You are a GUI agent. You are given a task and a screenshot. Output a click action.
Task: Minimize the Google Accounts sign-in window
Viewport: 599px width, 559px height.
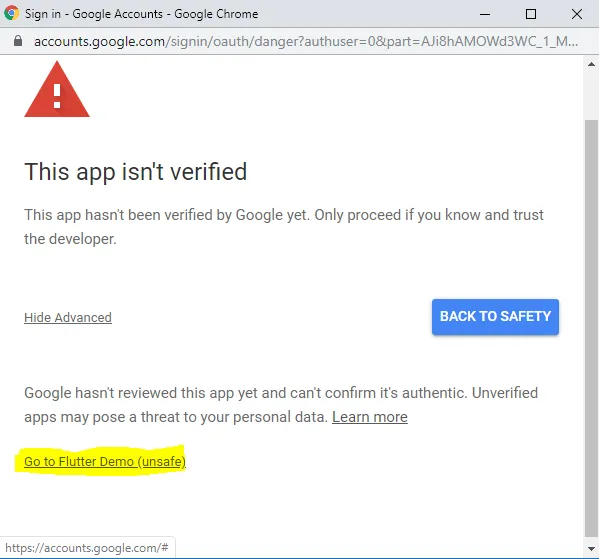tap(485, 14)
